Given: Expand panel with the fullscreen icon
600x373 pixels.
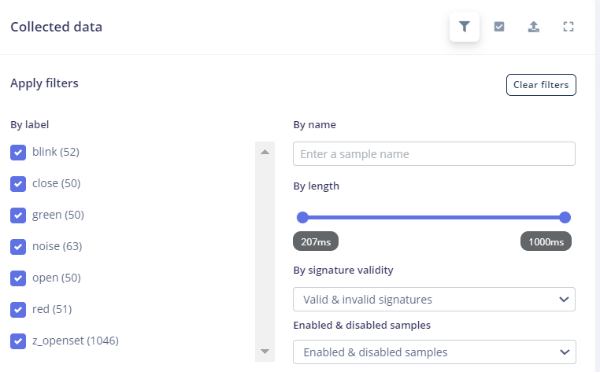Looking at the screenshot, I should (x=568, y=26).
